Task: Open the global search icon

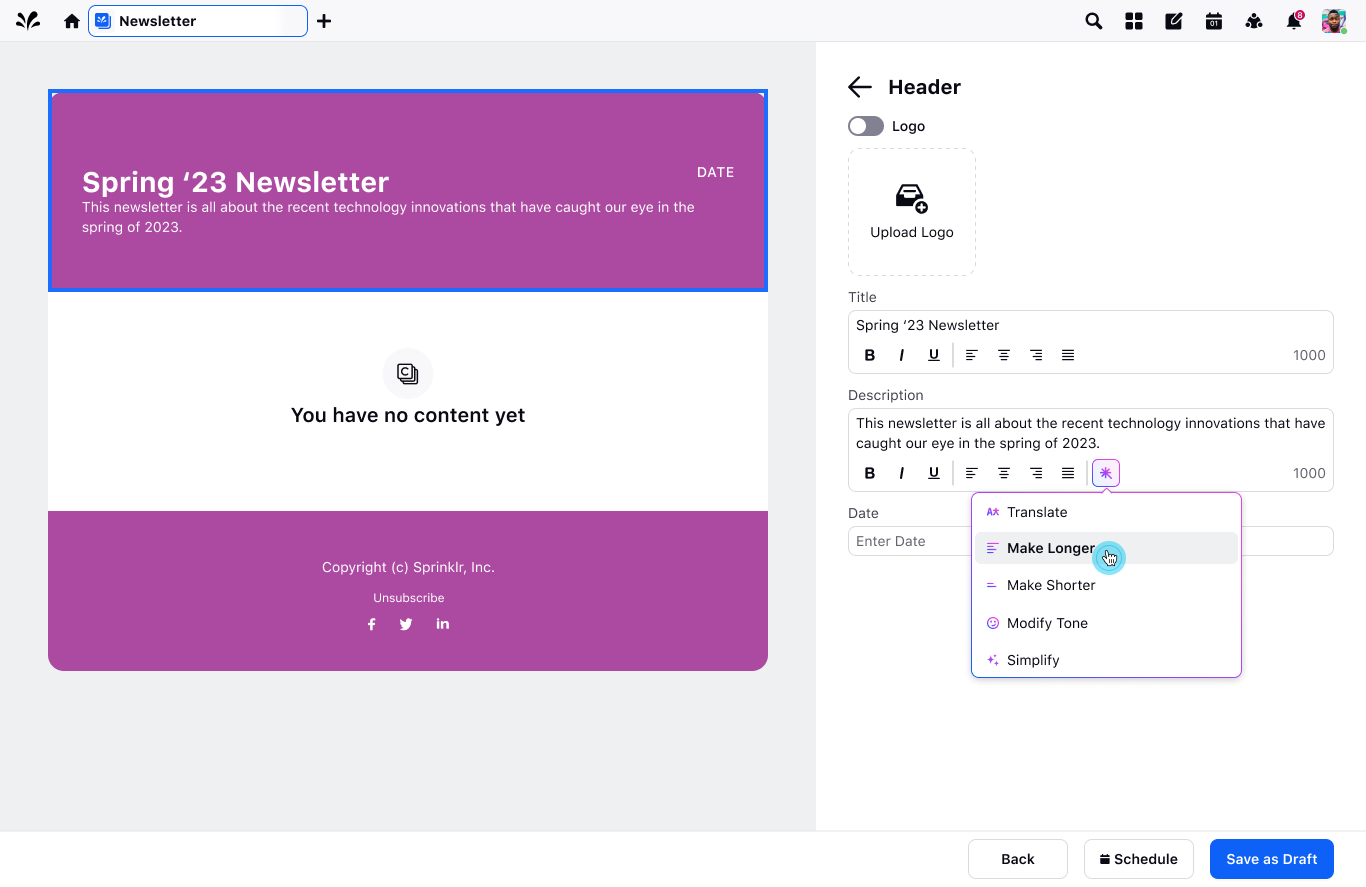Action: tap(1093, 20)
